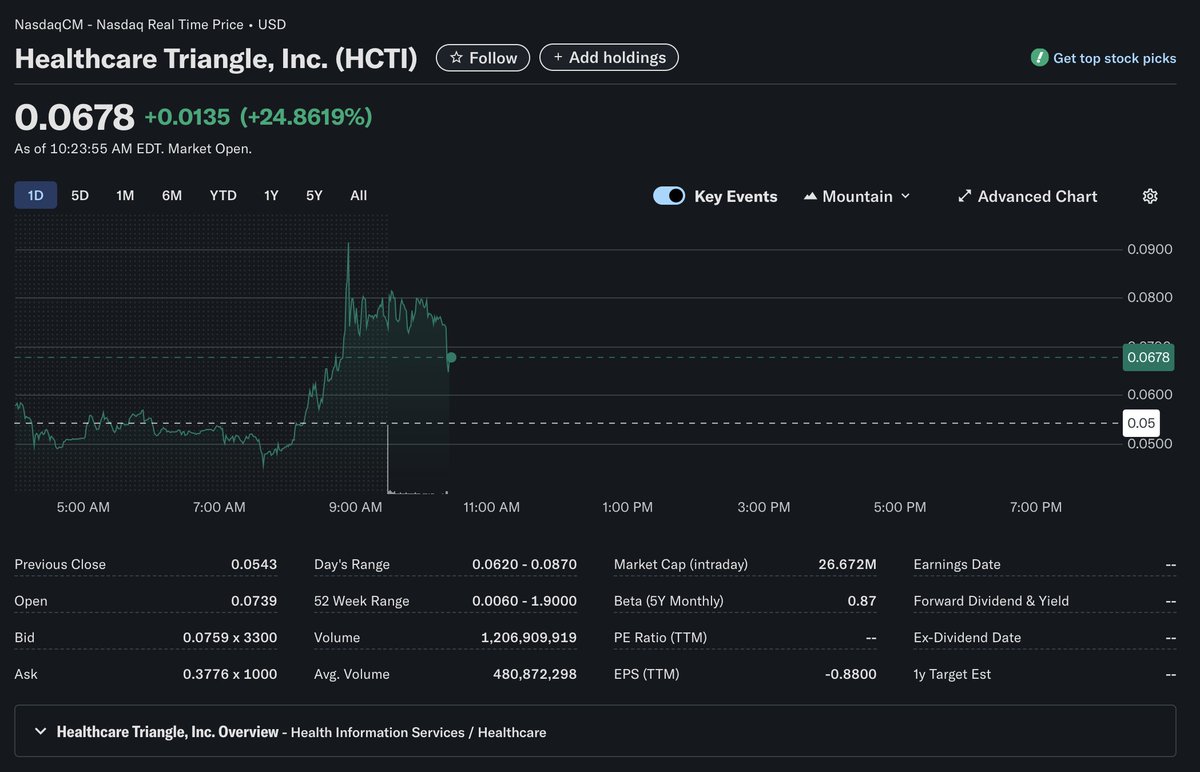Click the 1y Target Est label
Viewport: 1200px width, 772px height.
point(952,674)
